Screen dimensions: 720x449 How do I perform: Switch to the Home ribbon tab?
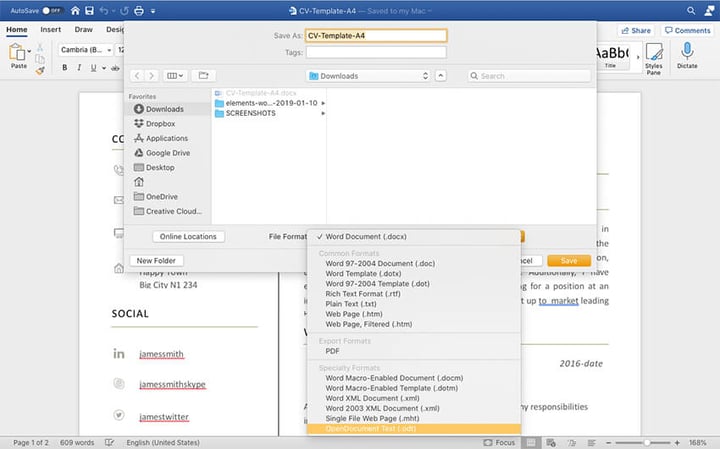17,29
